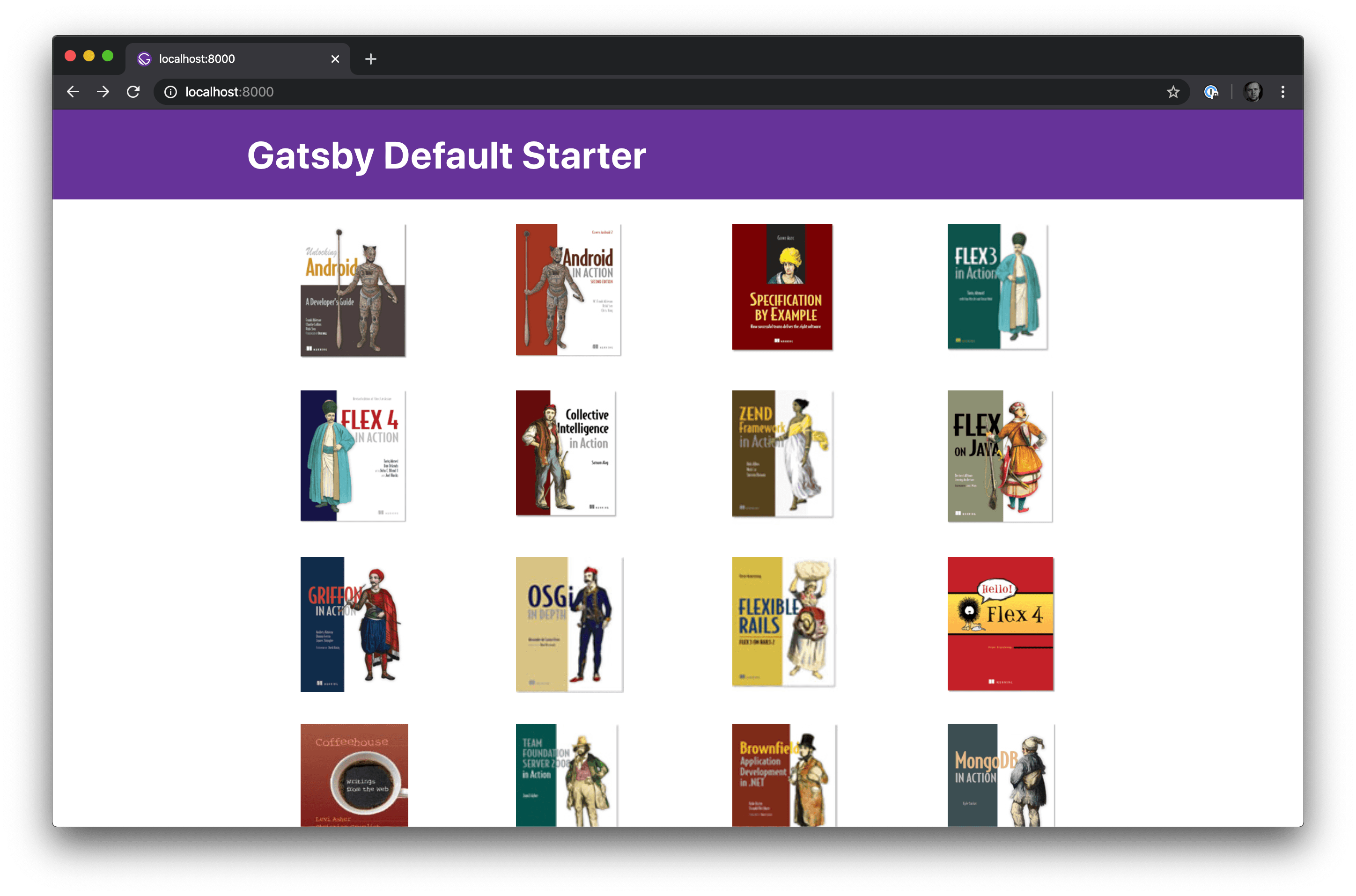The height and width of the screenshot is (896, 1356).
Task: Click the browser back arrow
Action: pyautogui.click(x=73, y=92)
